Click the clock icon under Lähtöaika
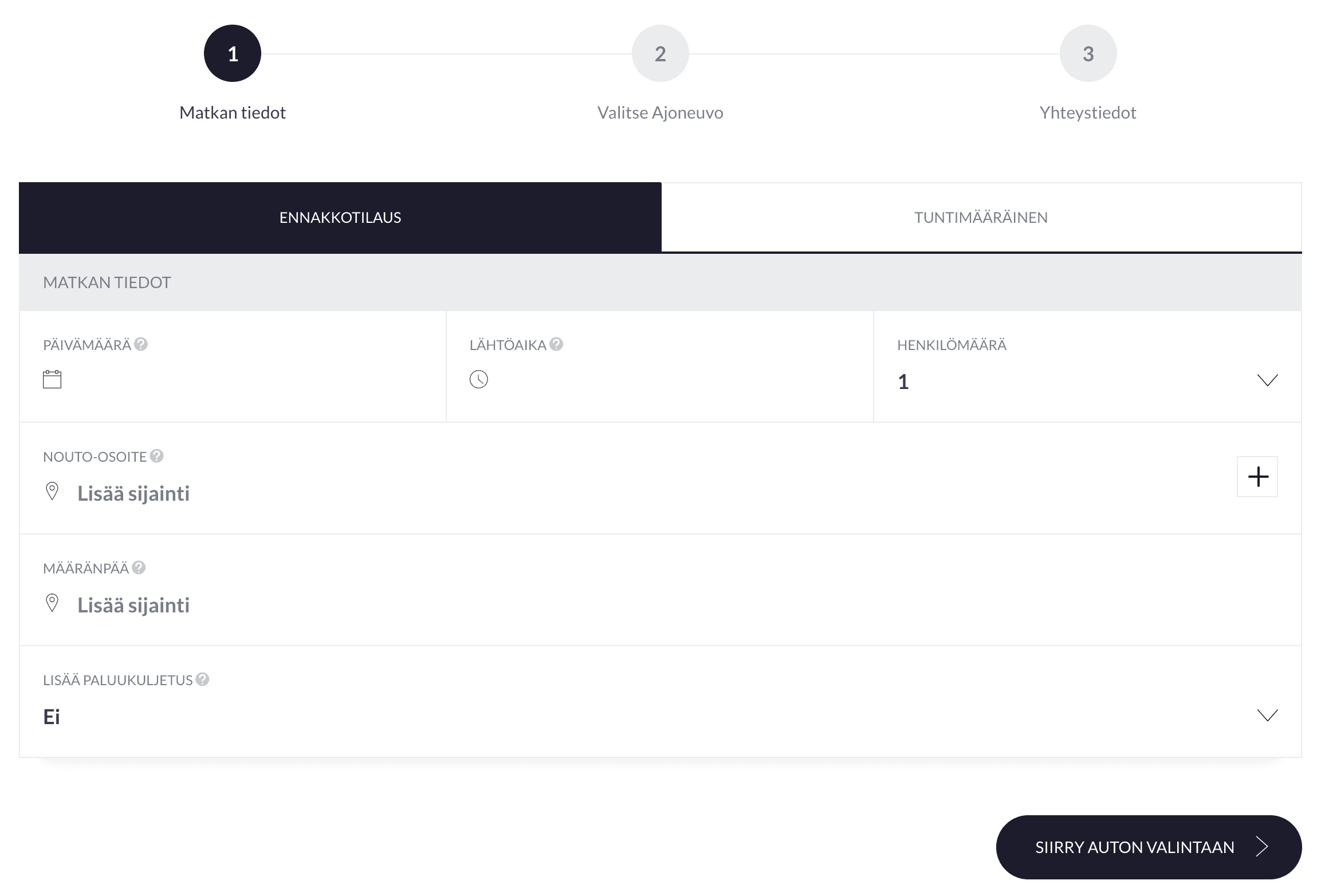This screenshot has width=1321, height=896. click(x=479, y=379)
